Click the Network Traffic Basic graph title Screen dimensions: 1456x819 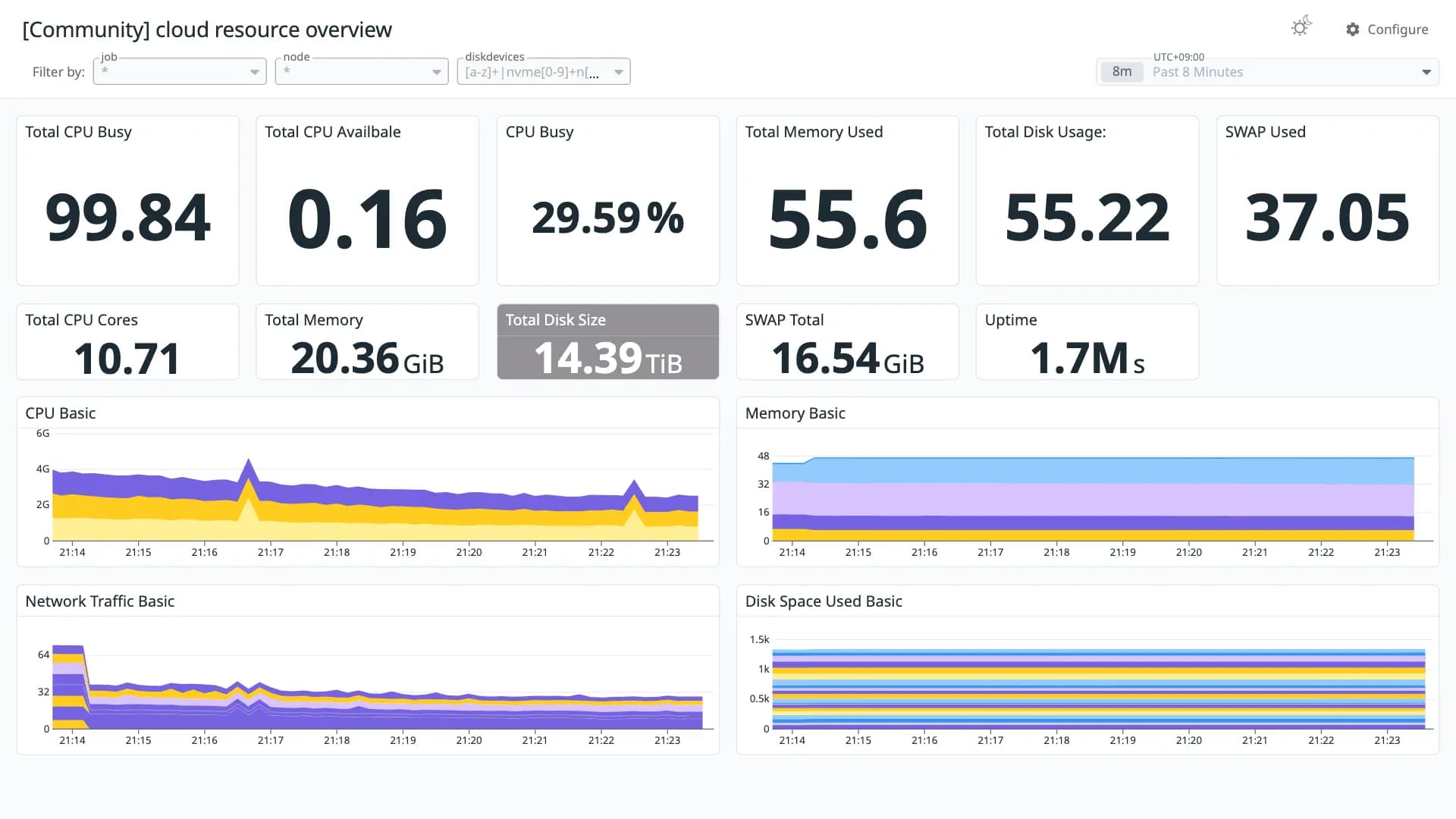pos(100,601)
